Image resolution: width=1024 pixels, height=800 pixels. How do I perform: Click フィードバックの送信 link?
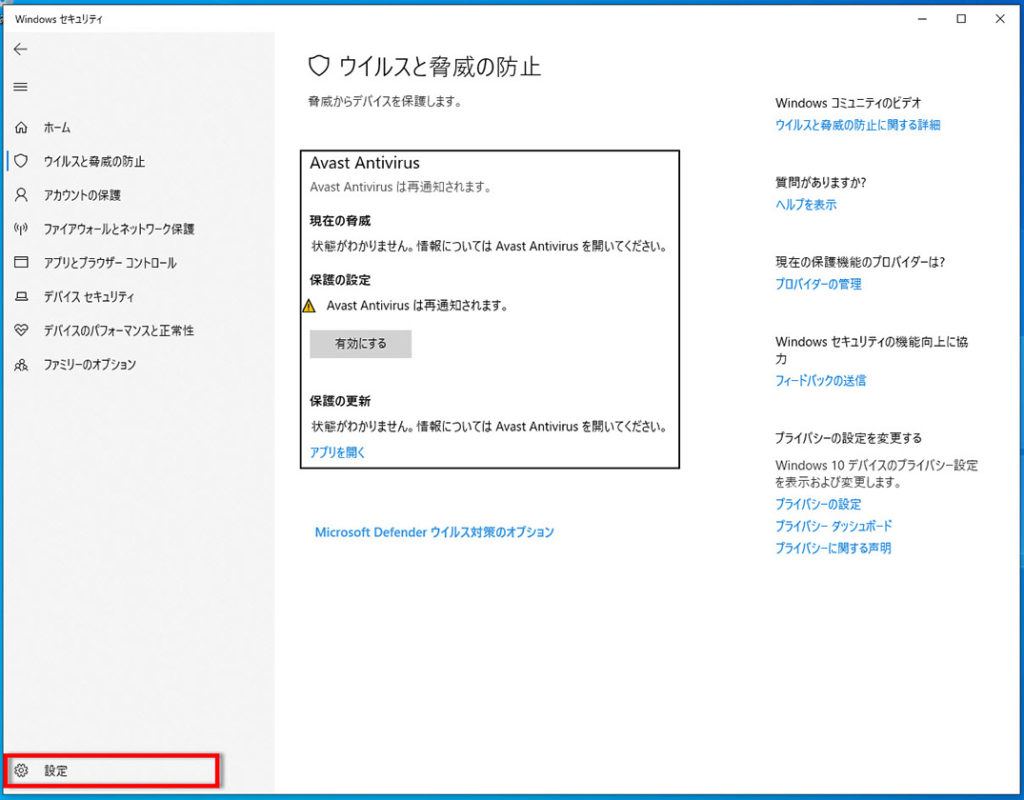tap(820, 380)
